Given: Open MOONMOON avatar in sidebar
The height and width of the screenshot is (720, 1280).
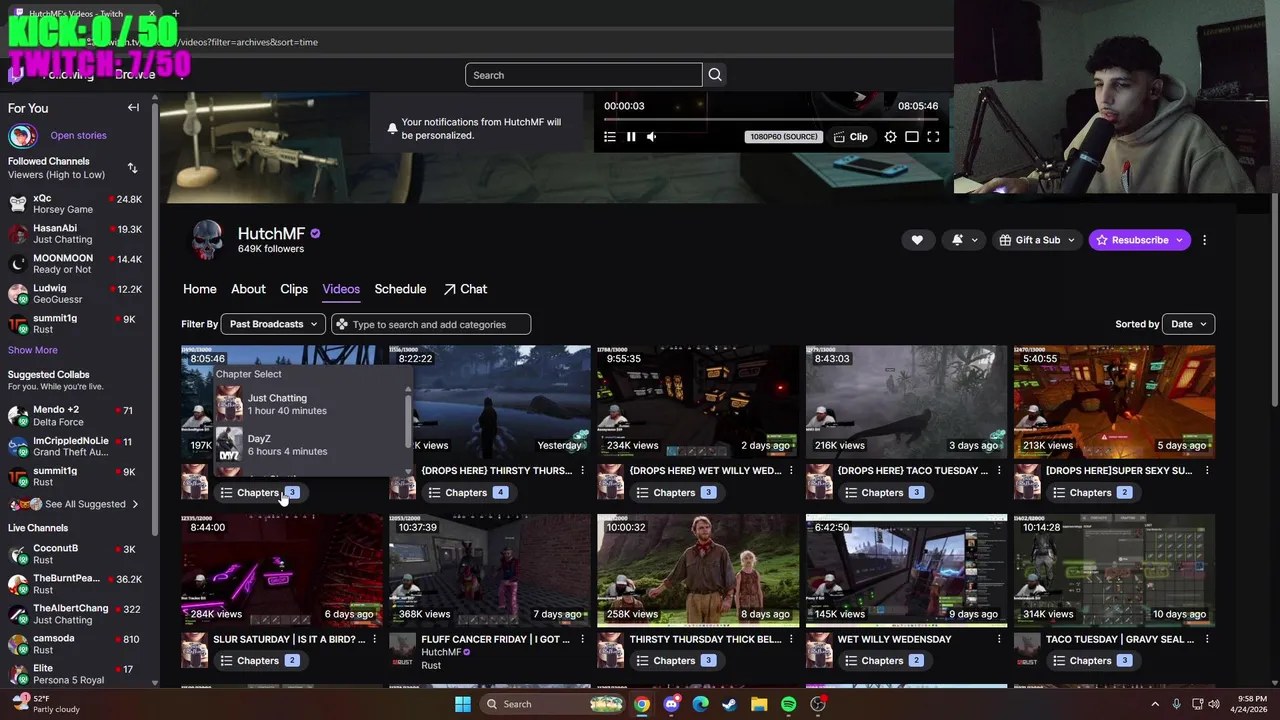Looking at the screenshot, I should (x=18, y=264).
